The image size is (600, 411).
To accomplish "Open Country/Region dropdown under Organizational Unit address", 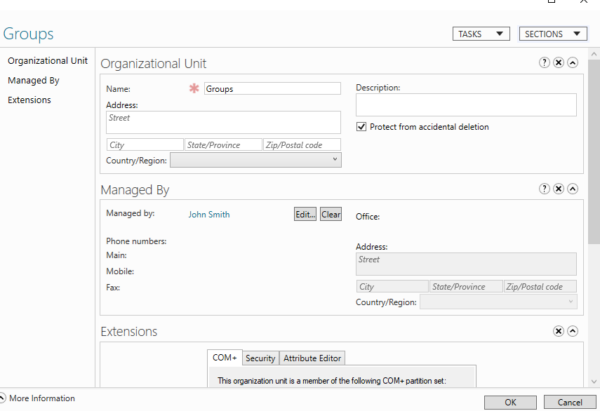I will (x=255, y=159).
